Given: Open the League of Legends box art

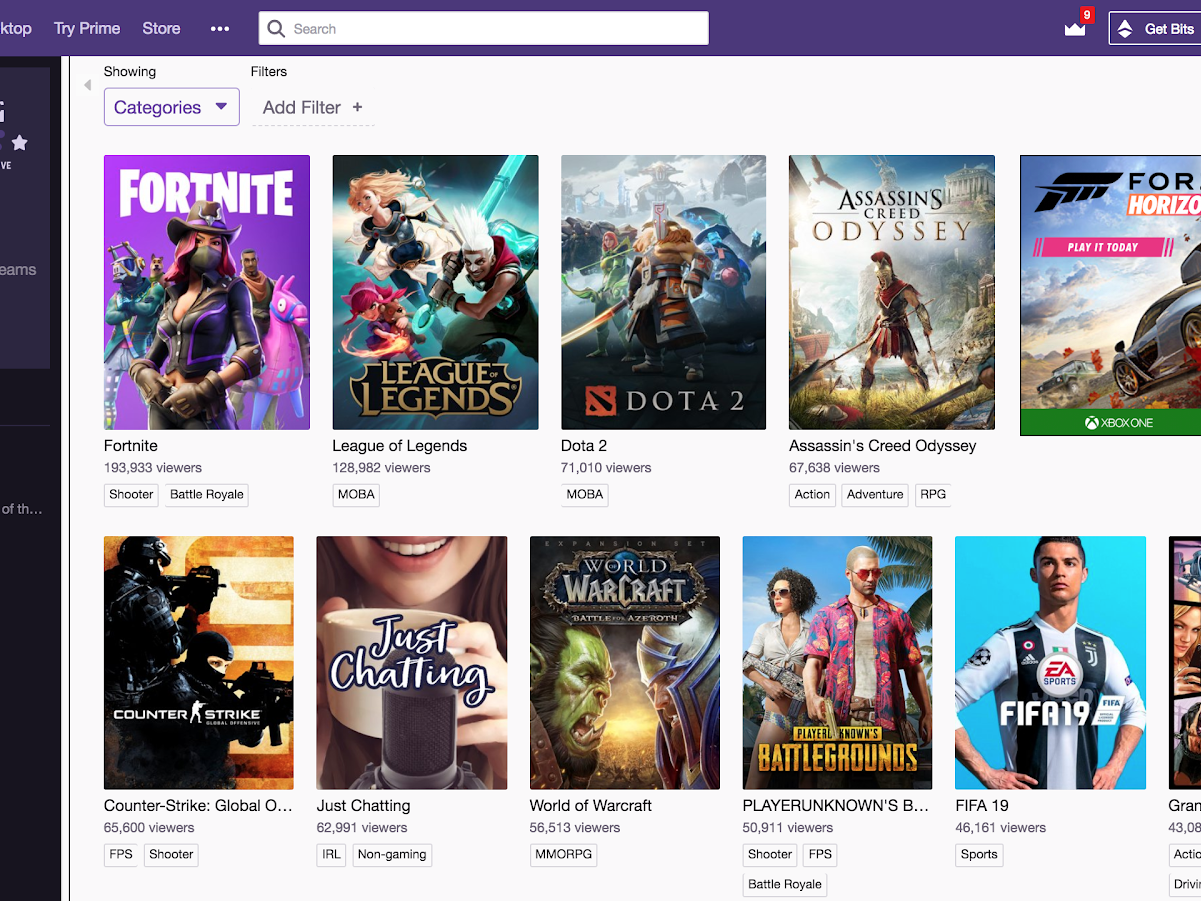Looking at the screenshot, I should [435, 292].
